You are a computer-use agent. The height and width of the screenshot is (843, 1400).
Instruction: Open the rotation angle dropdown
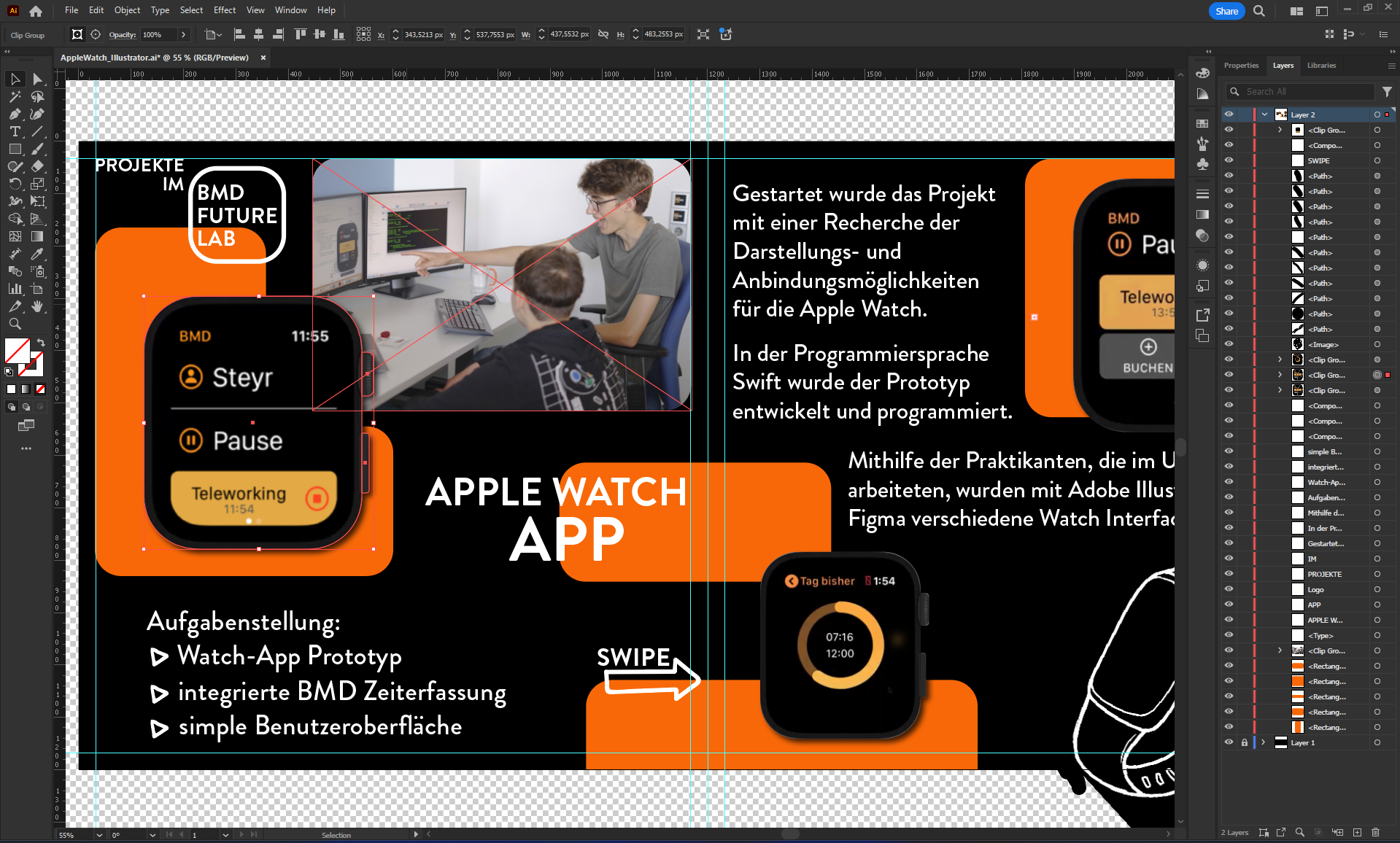tap(152, 835)
